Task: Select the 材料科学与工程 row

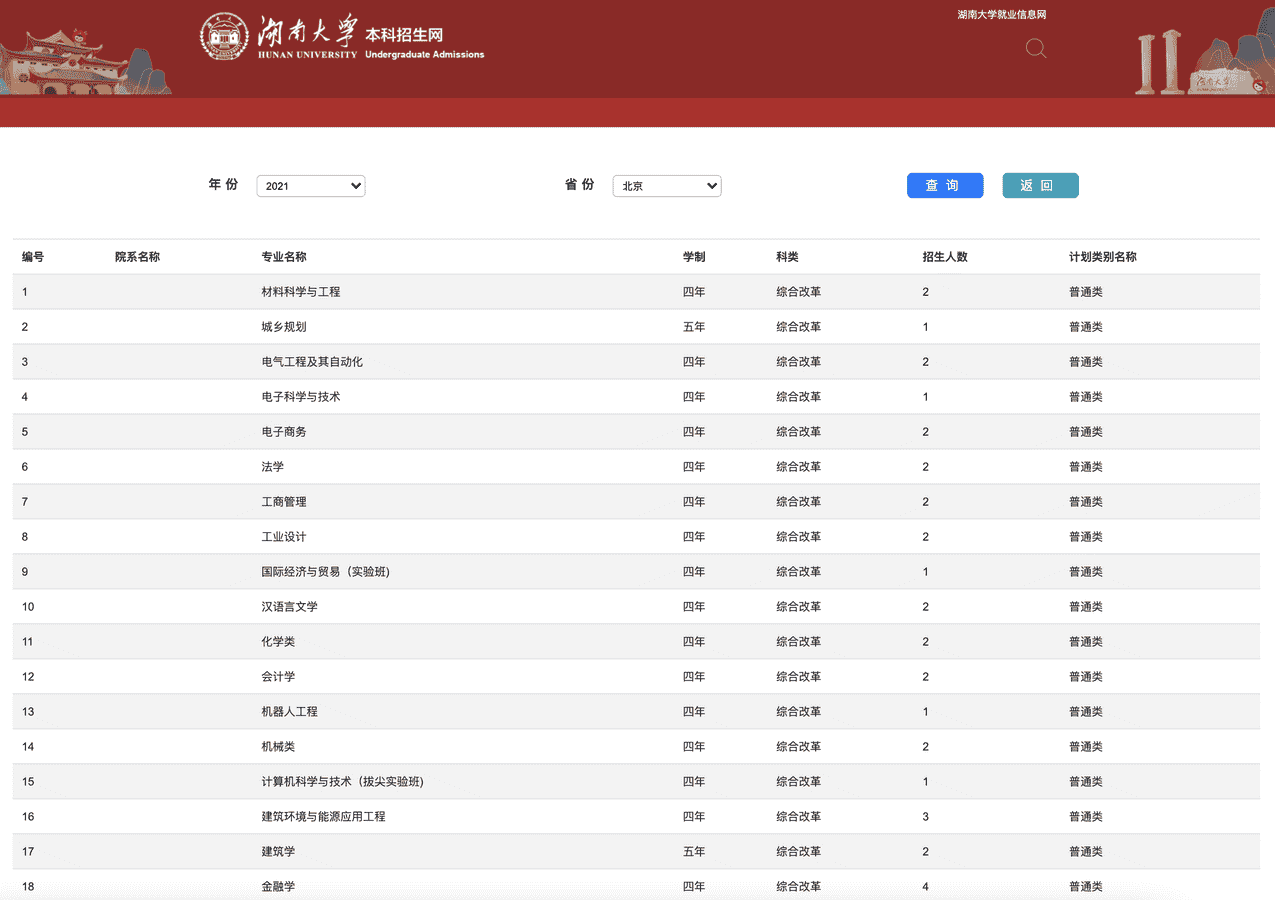Action: pos(301,292)
